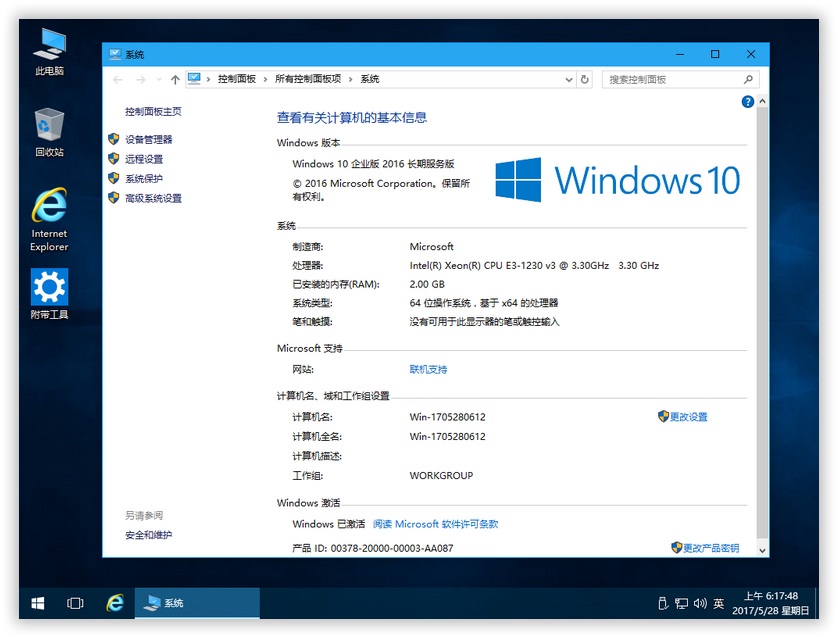This screenshot has height=638, width=838.
Task: Click the search magnifier icon
Action: click(x=748, y=80)
